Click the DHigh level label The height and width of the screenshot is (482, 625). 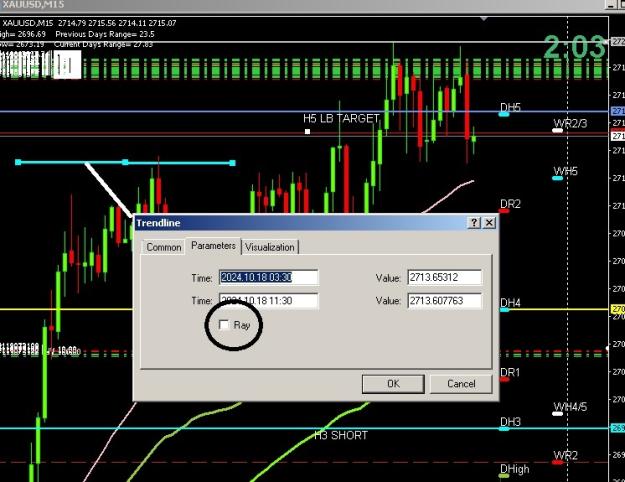[x=515, y=469]
